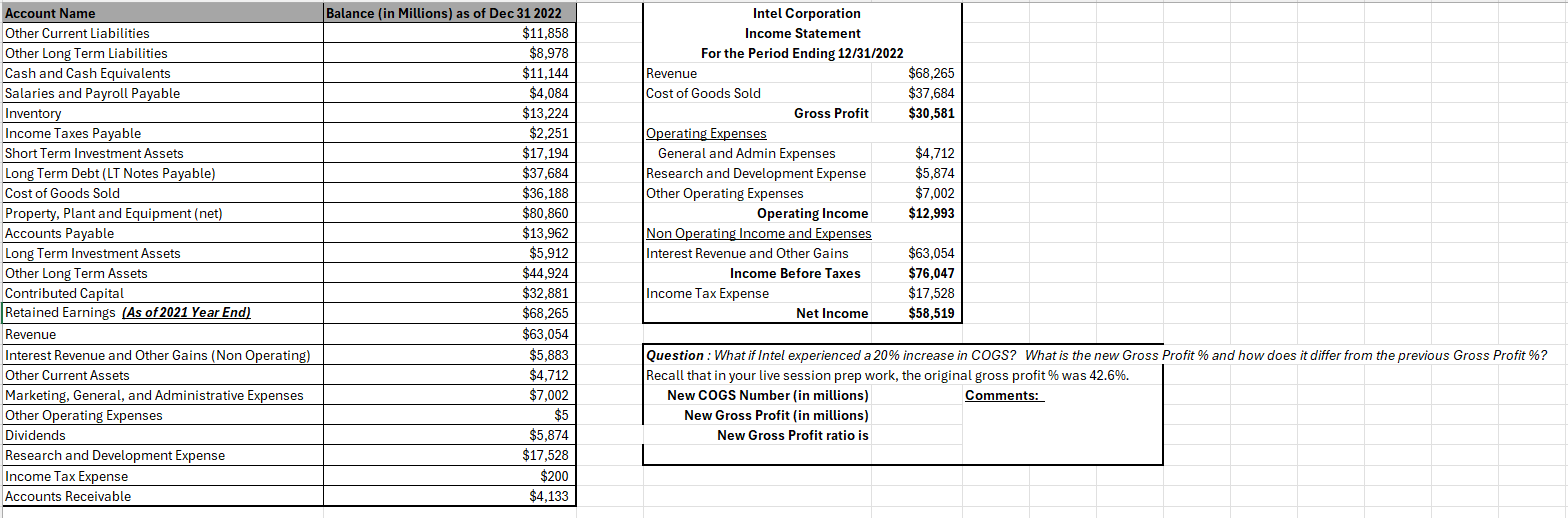Screen dimensions: 1568x518
Task: Click the 'Other Current Liabilities' account cell
Action: pyautogui.click(x=163, y=33)
